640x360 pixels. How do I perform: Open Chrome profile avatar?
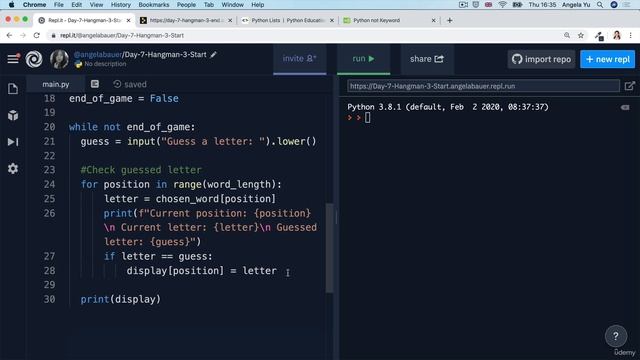tap(617, 36)
